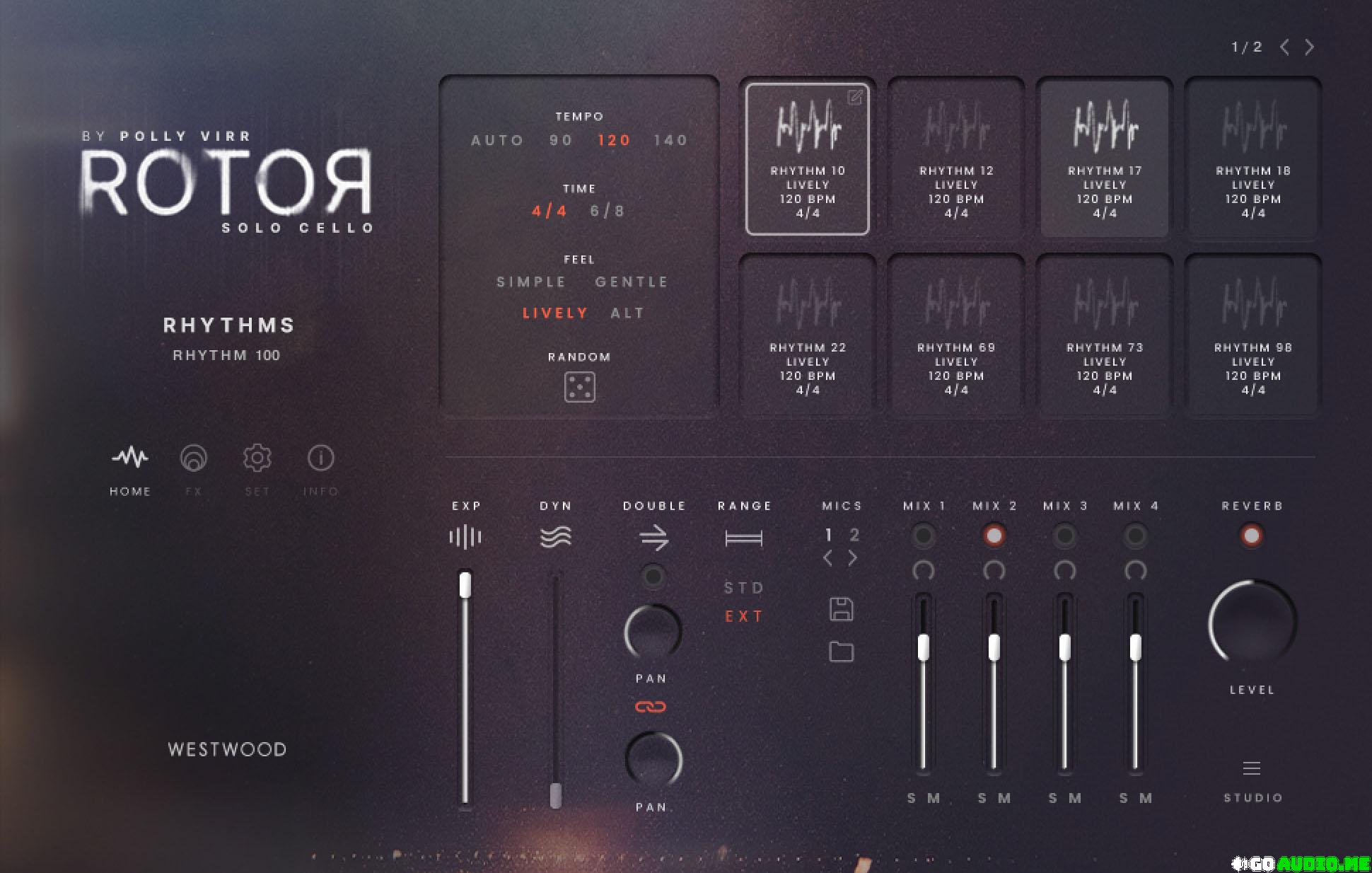The height and width of the screenshot is (873, 1372).
Task: Click the DYN dynamics waves icon
Action: click(556, 537)
